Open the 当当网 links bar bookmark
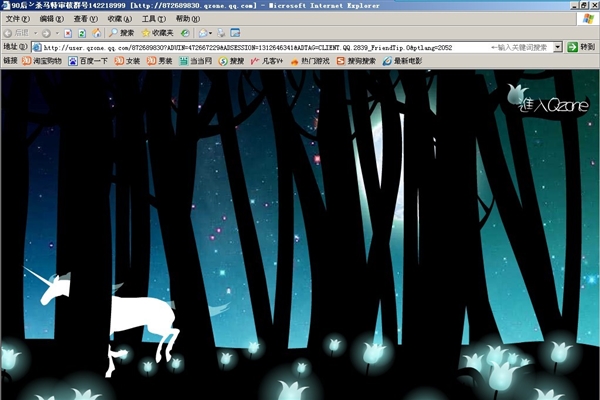 click(x=196, y=61)
